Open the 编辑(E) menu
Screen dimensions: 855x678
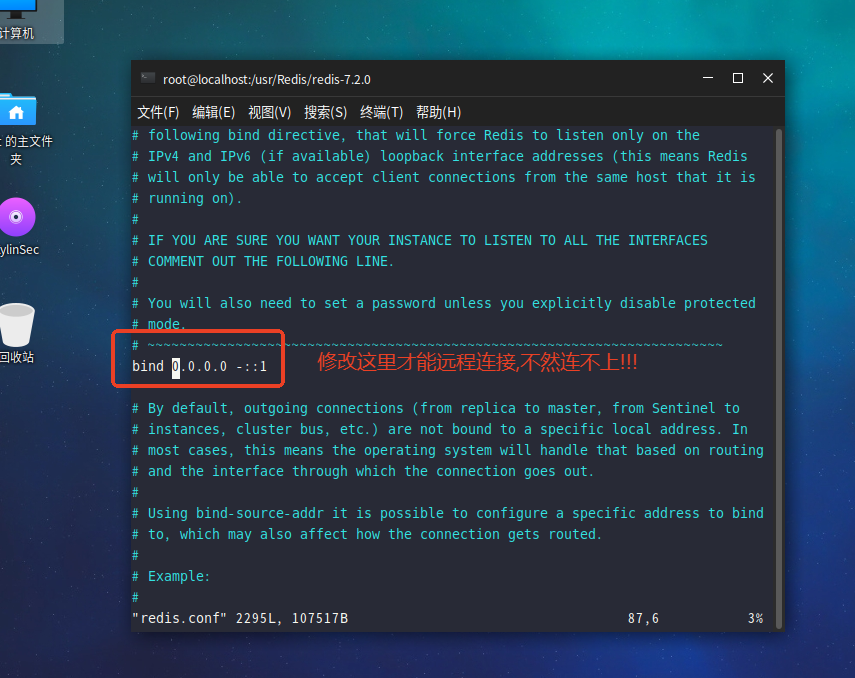tap(213, 112)
